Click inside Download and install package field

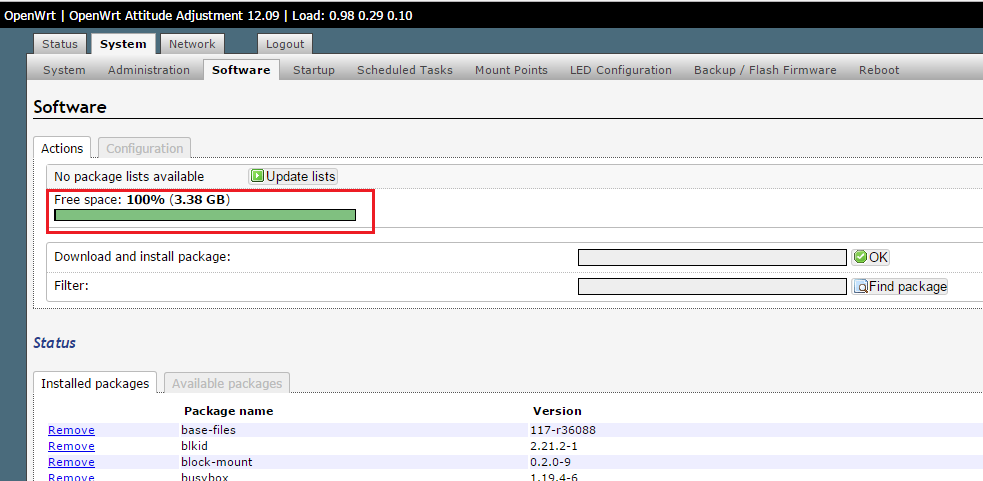pyautogui.click(x=712, y=257)
